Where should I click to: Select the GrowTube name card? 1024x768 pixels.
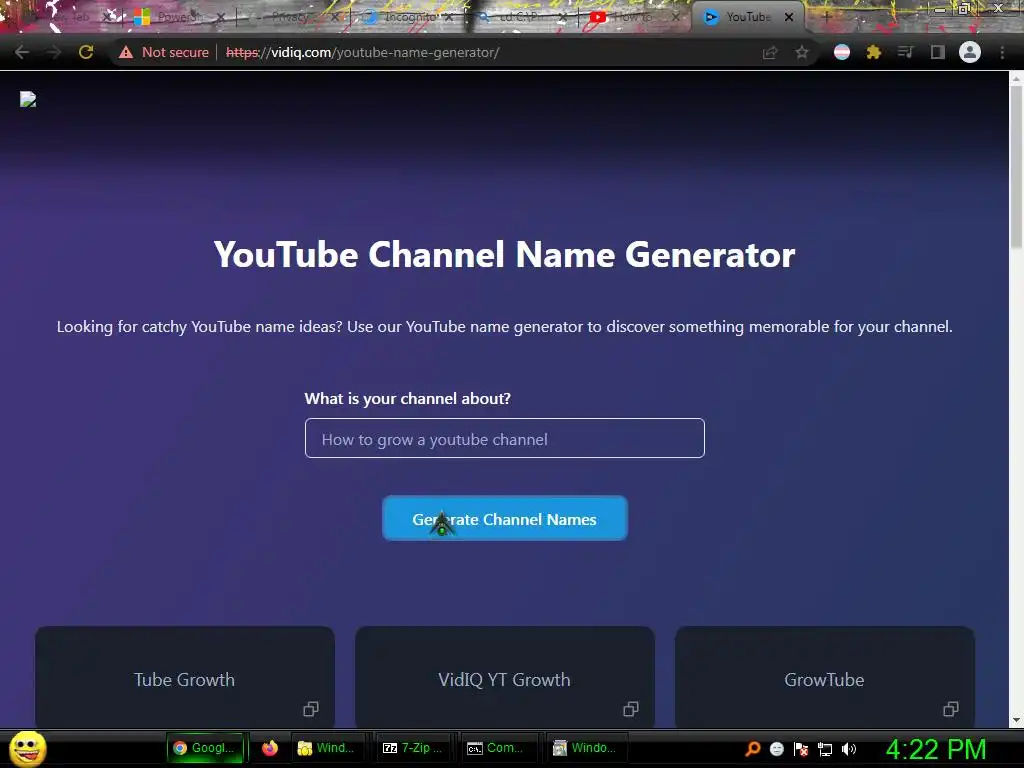tap(825, 677)
